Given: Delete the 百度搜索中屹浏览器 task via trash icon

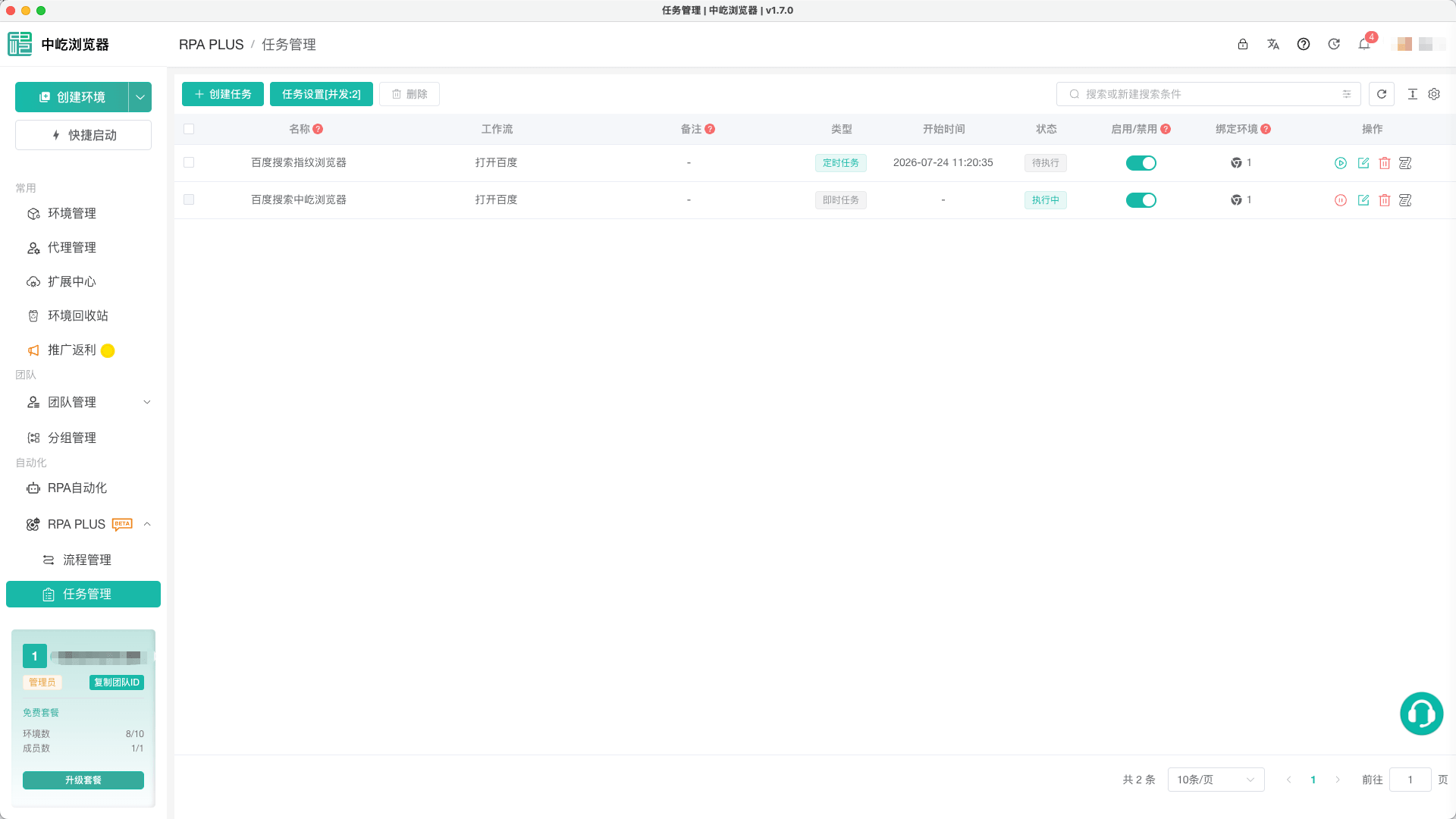Looking at the screenshot, I should (1385, 200).
